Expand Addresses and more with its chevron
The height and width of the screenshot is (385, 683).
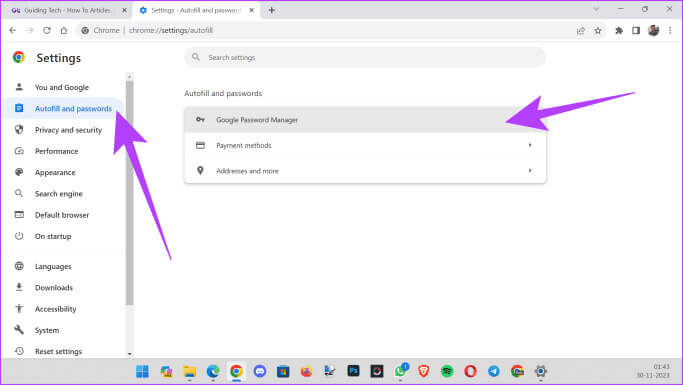tap(530, 170)
